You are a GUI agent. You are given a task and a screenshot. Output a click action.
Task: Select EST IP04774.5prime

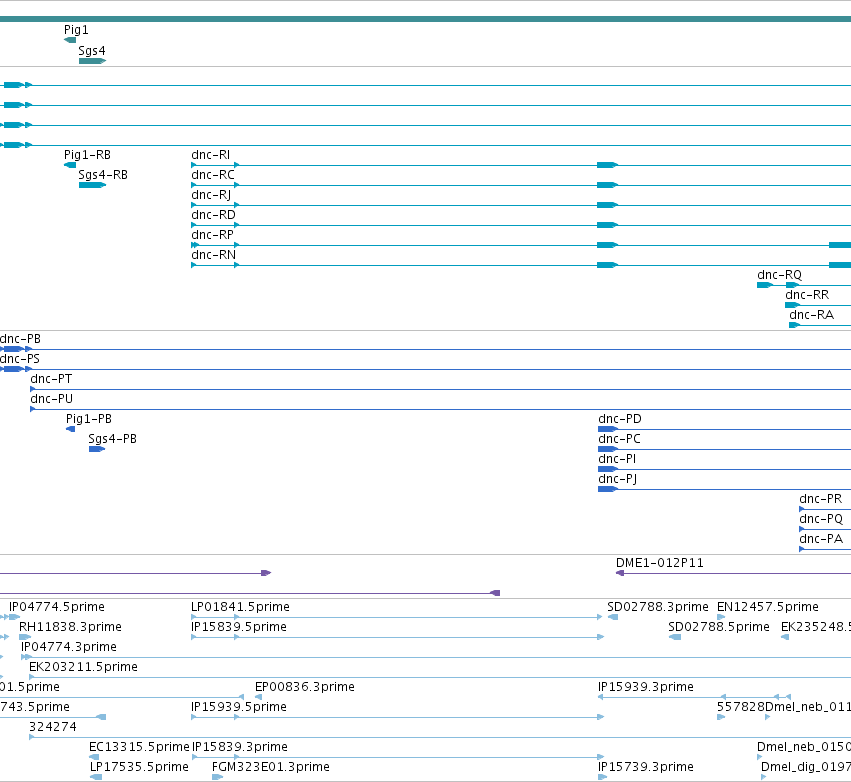[57, 607]
